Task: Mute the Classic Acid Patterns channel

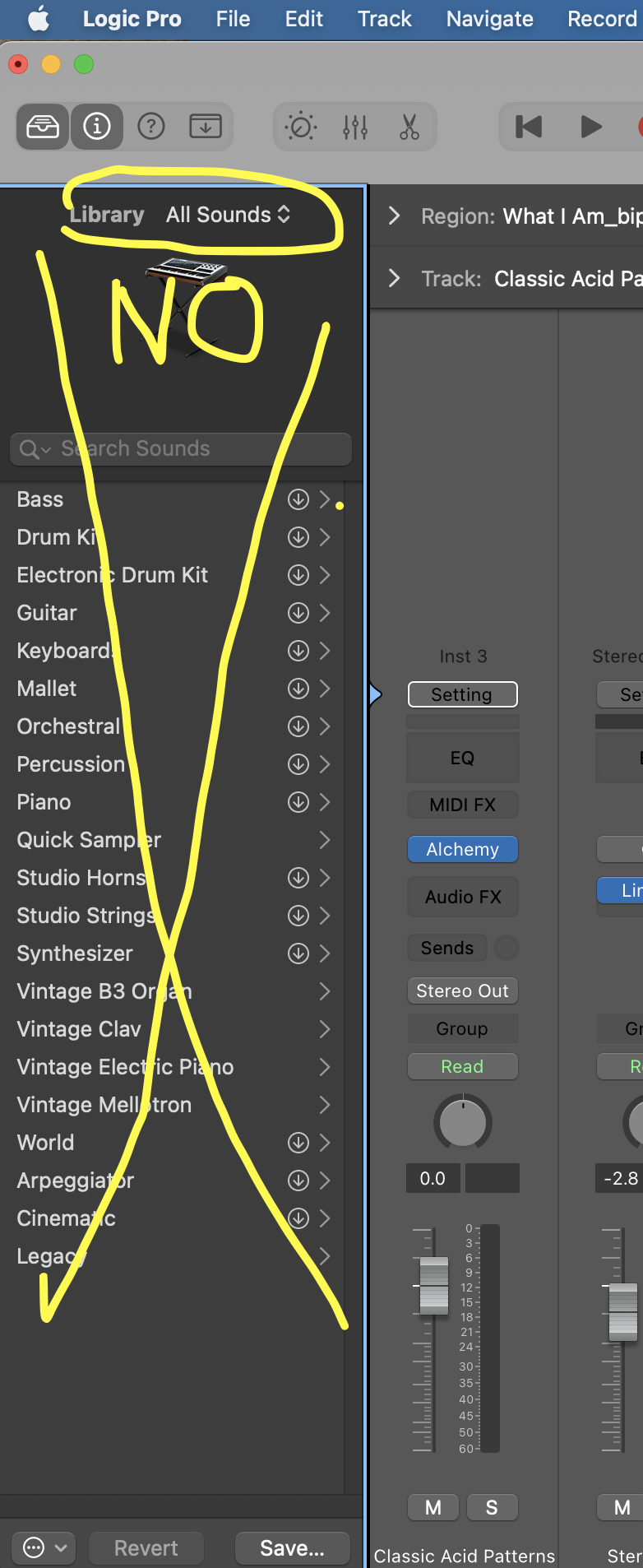Action: click(x=433, y=1507)
